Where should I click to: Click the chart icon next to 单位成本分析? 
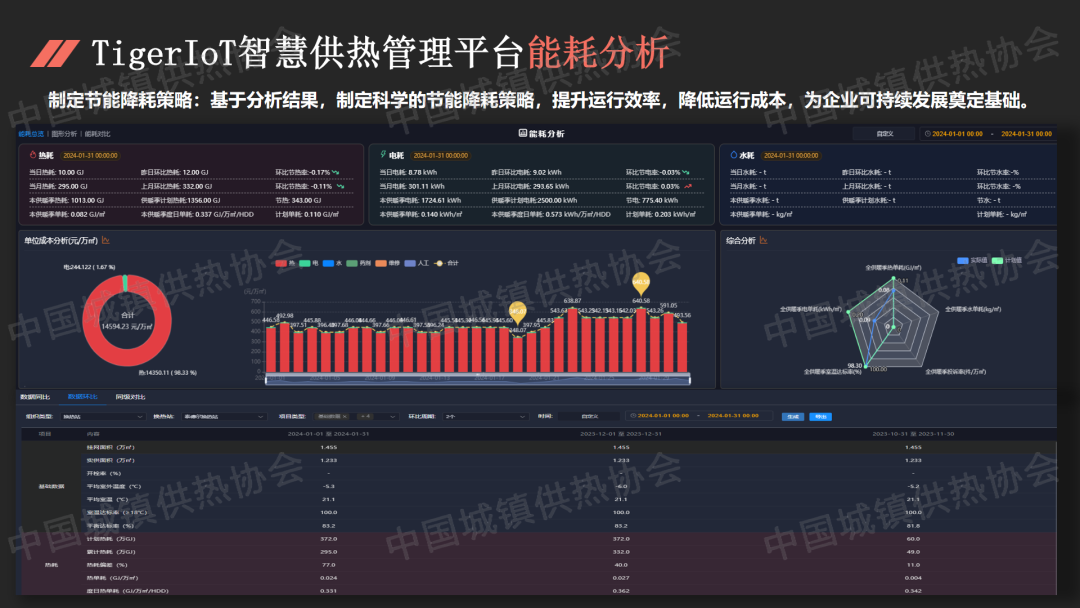tap(105, 240)
